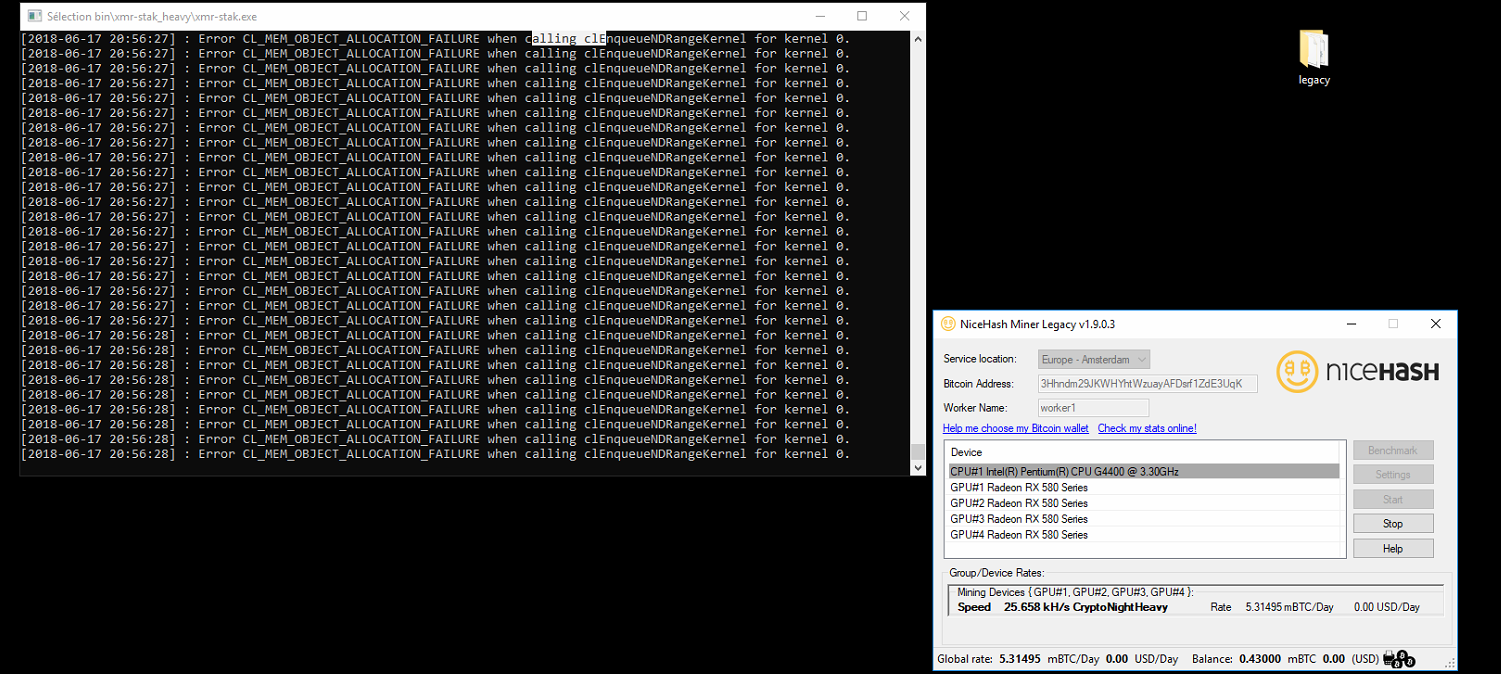Viewport: 1501px width, 674px height.
Task: Expand the Service location dropdown
Action: tap(1094, 359)
